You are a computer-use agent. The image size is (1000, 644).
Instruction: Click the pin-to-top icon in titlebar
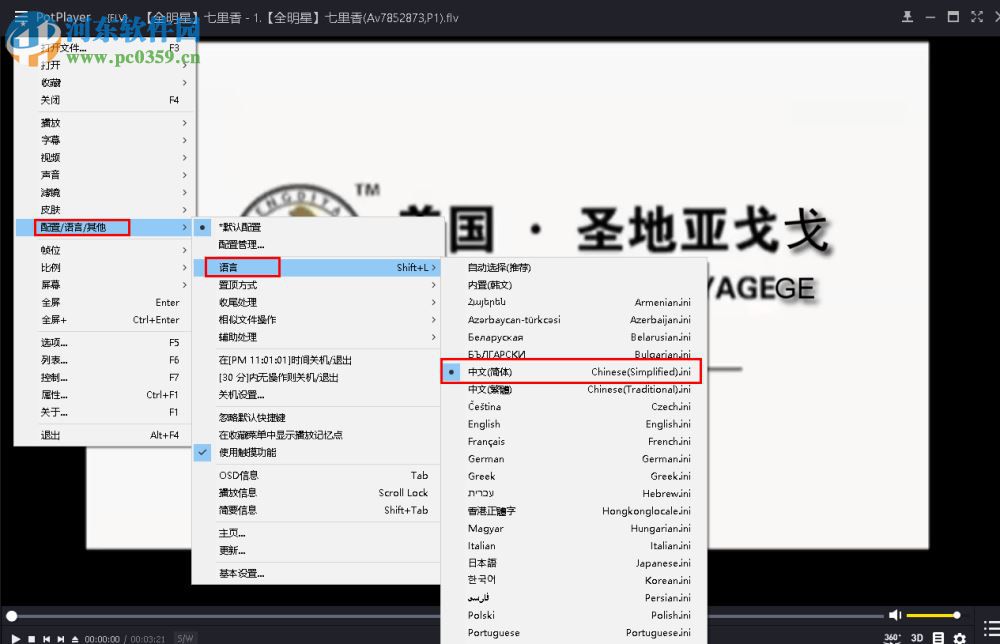pyautogui.click(x=908, y=17)
